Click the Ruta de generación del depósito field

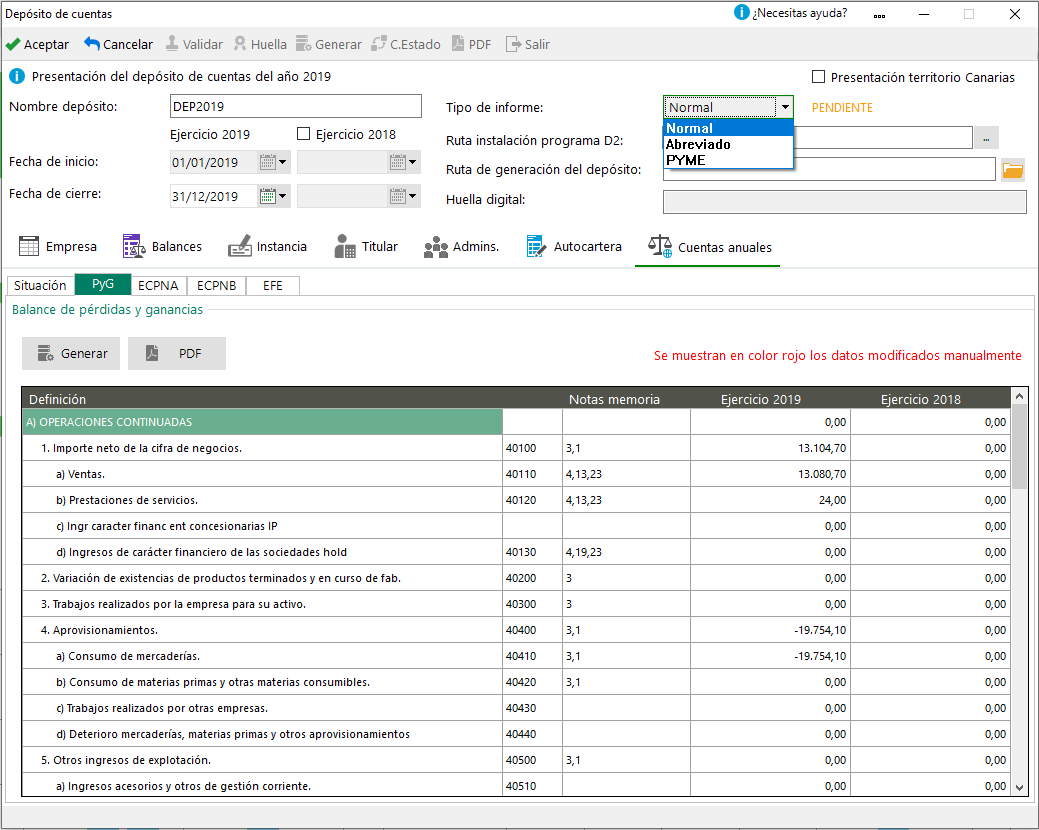(x=829, y=170)
